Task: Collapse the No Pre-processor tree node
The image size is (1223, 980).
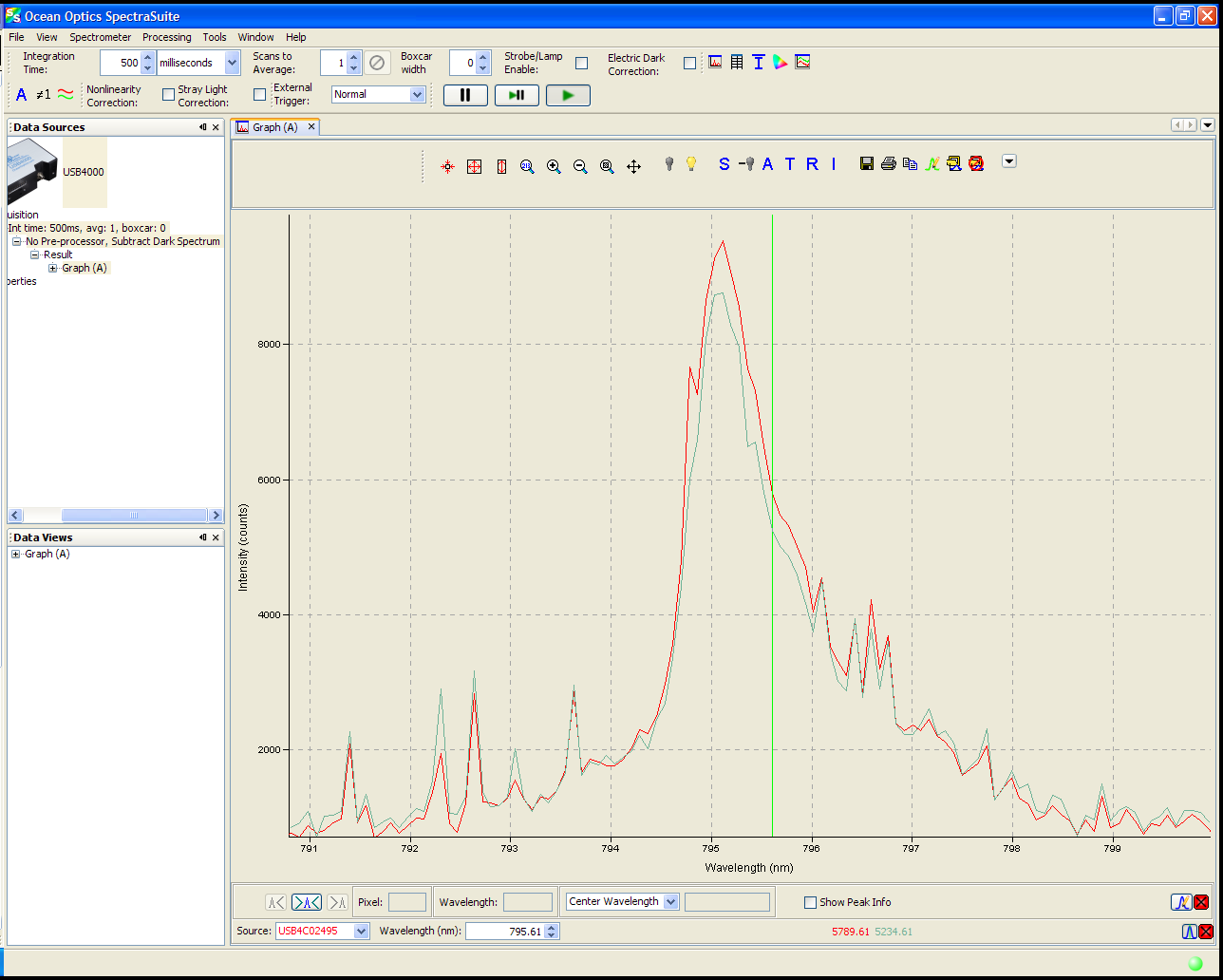Action: click(x=16, y=241)
